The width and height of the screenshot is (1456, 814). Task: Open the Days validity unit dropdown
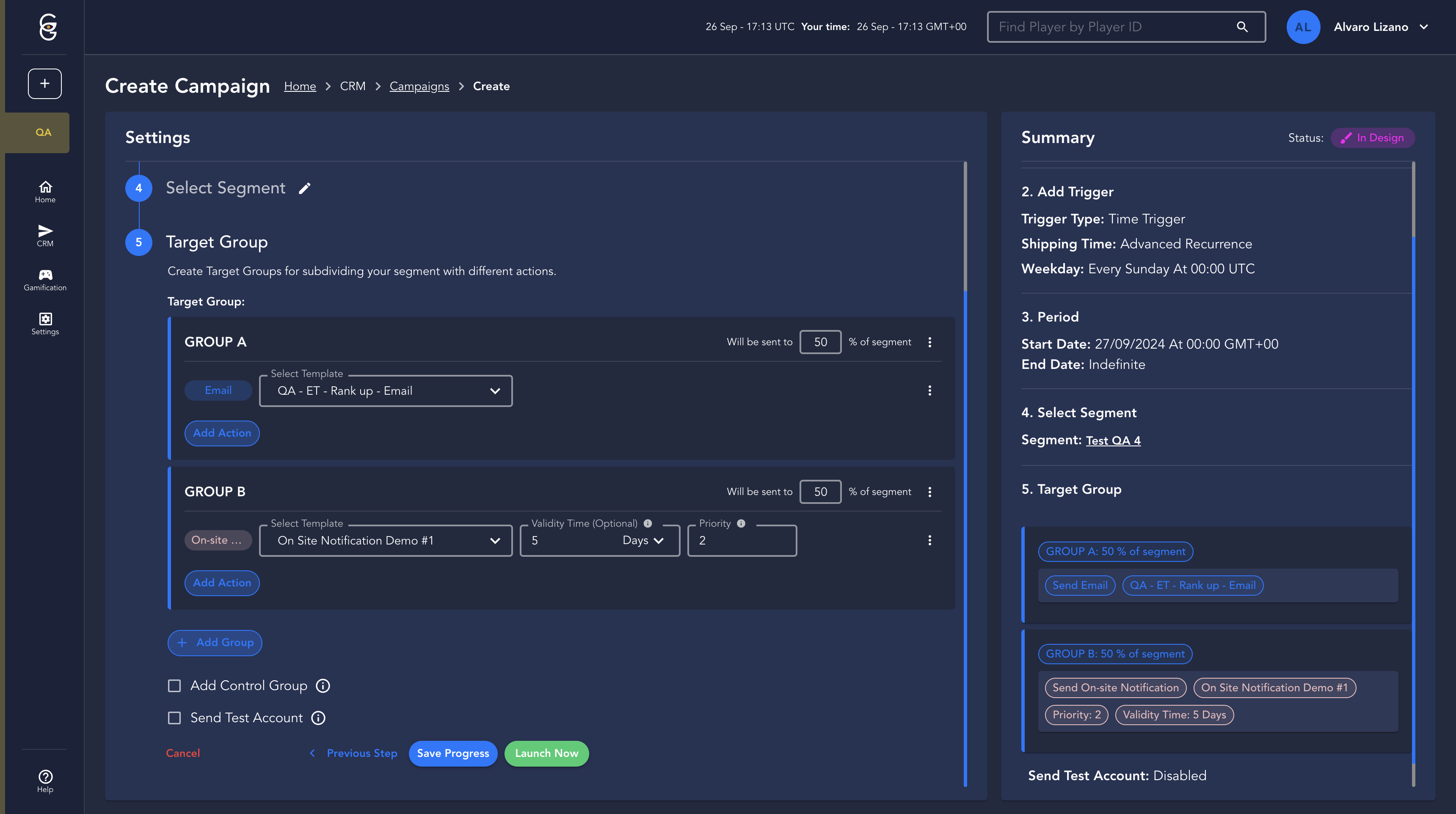(x=643, y=541)
